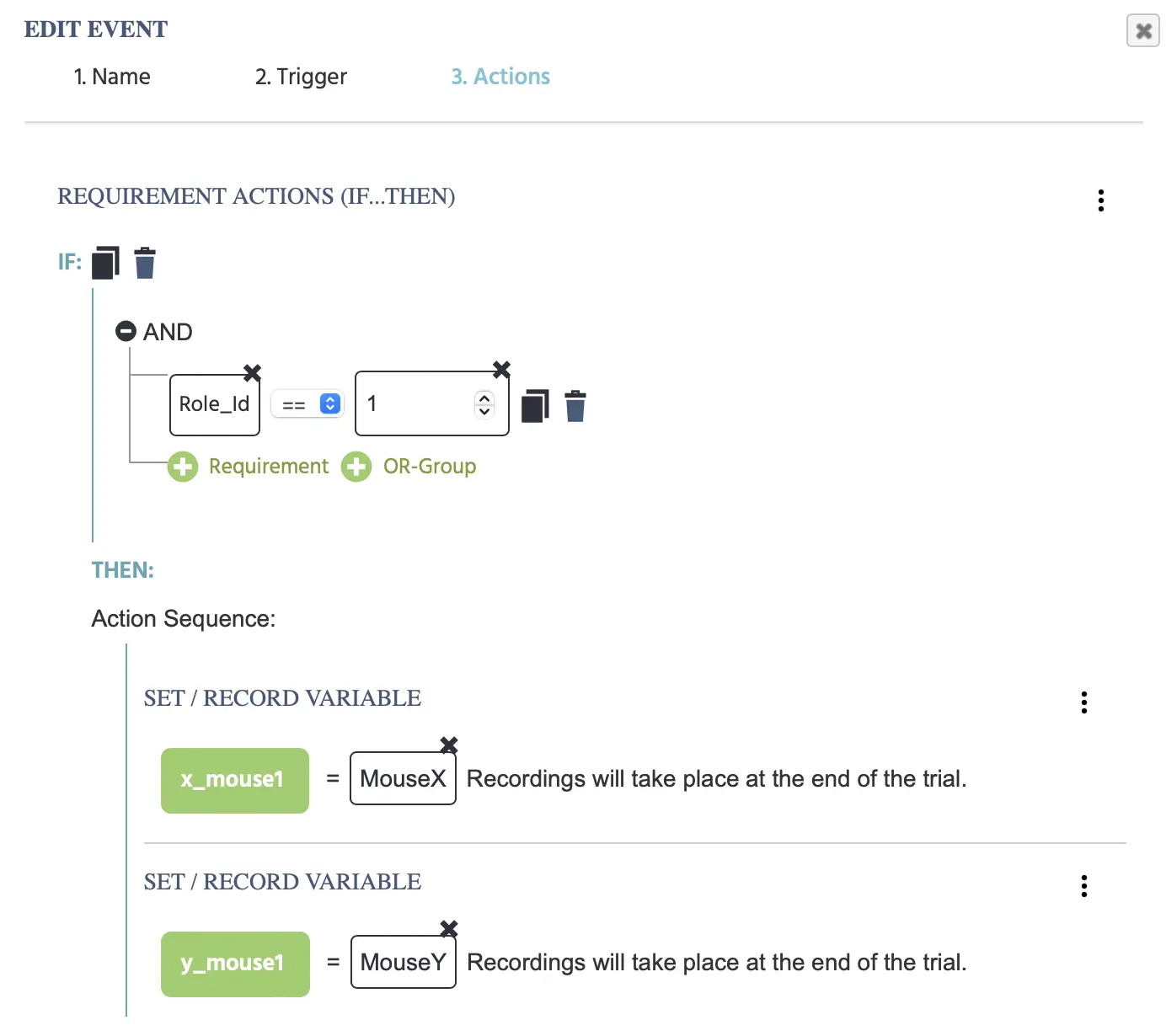Click the value input field containing 1
Screen dimensions: 1166x1036
431,403
